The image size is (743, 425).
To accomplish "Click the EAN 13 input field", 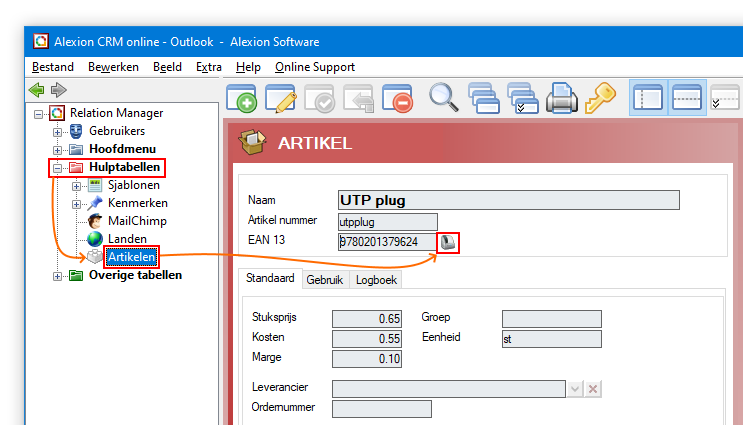I will click(387, 242).
